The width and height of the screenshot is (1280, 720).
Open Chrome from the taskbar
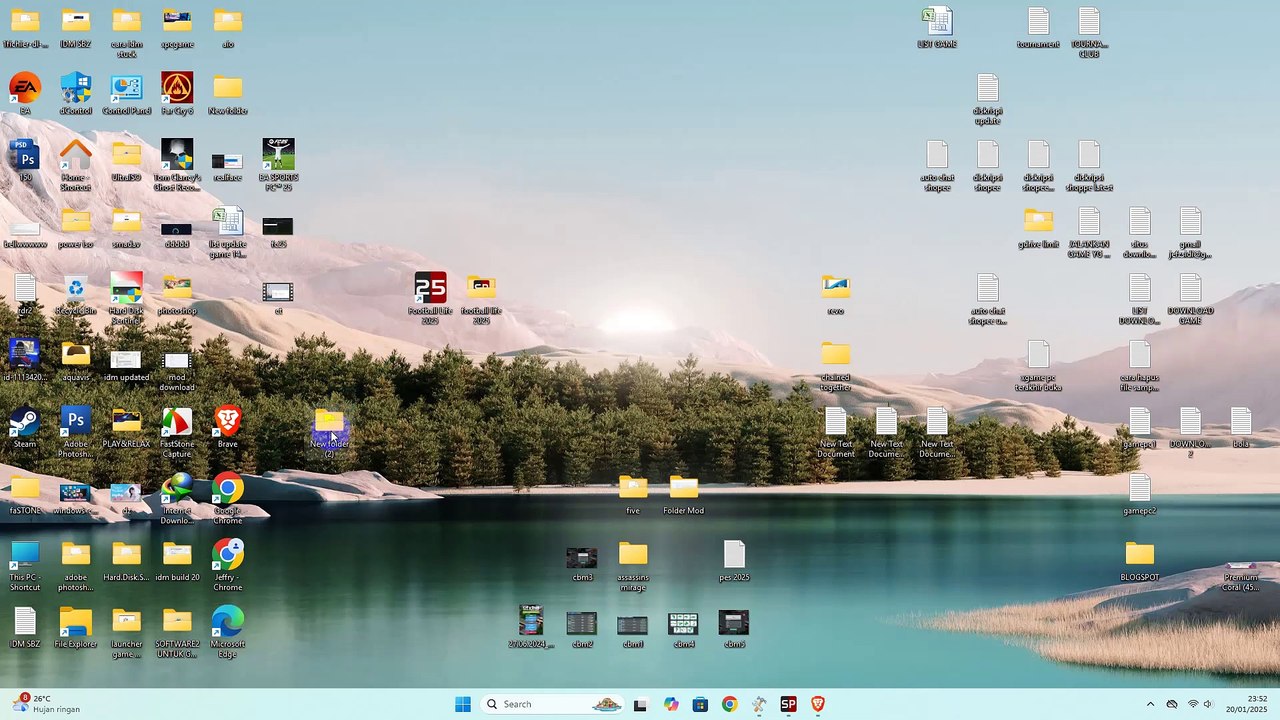point(730,704)
